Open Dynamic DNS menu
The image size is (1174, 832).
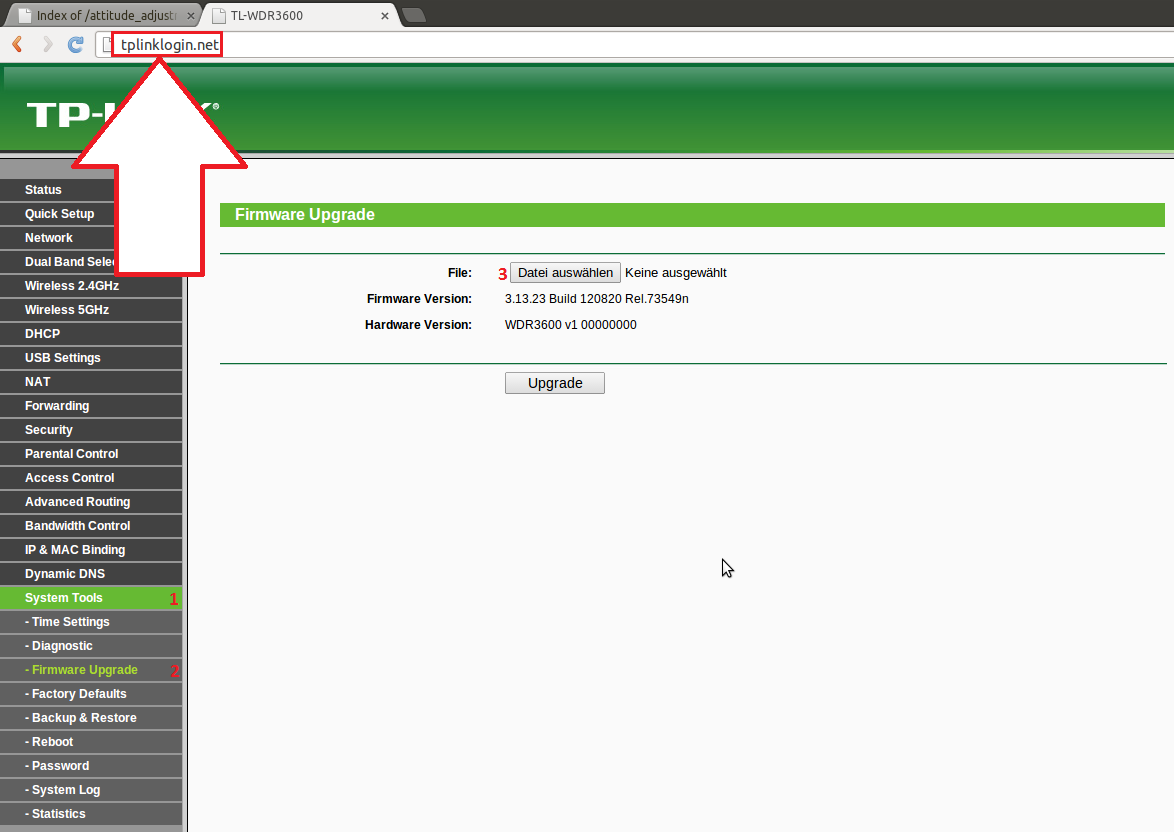point(91,574)
